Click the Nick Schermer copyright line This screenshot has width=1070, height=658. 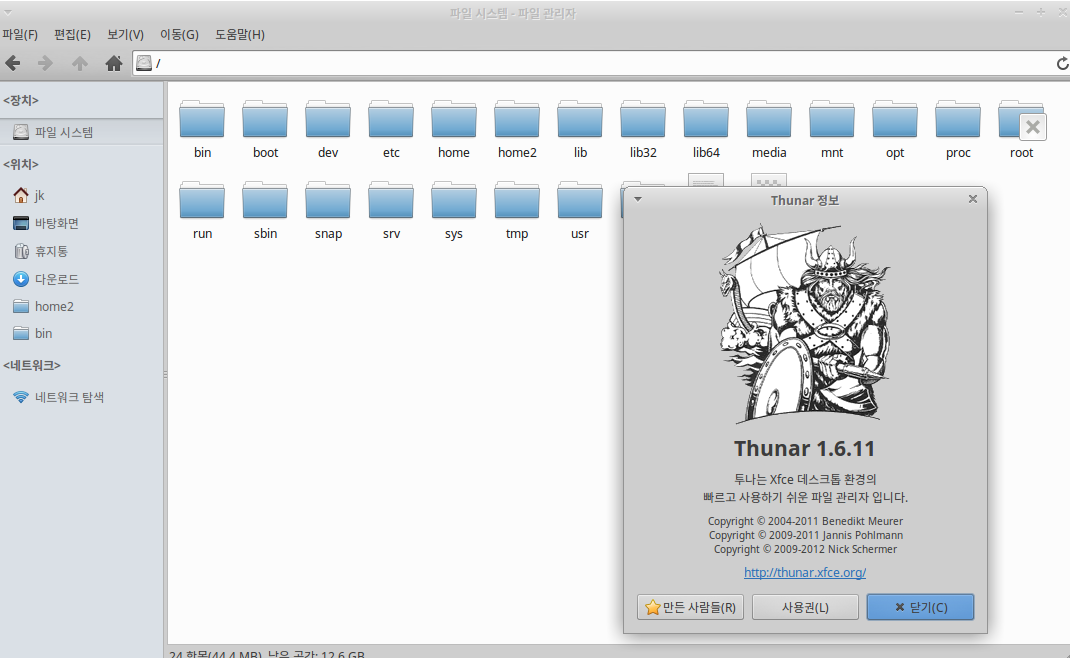(805, 549)
